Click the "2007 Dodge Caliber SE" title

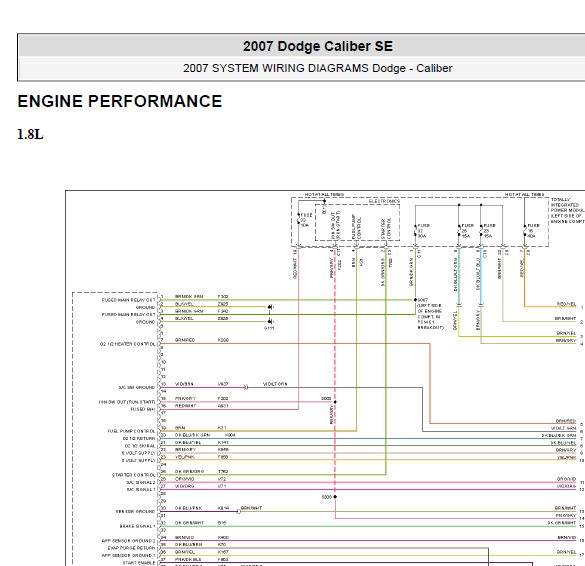(317, 46)
